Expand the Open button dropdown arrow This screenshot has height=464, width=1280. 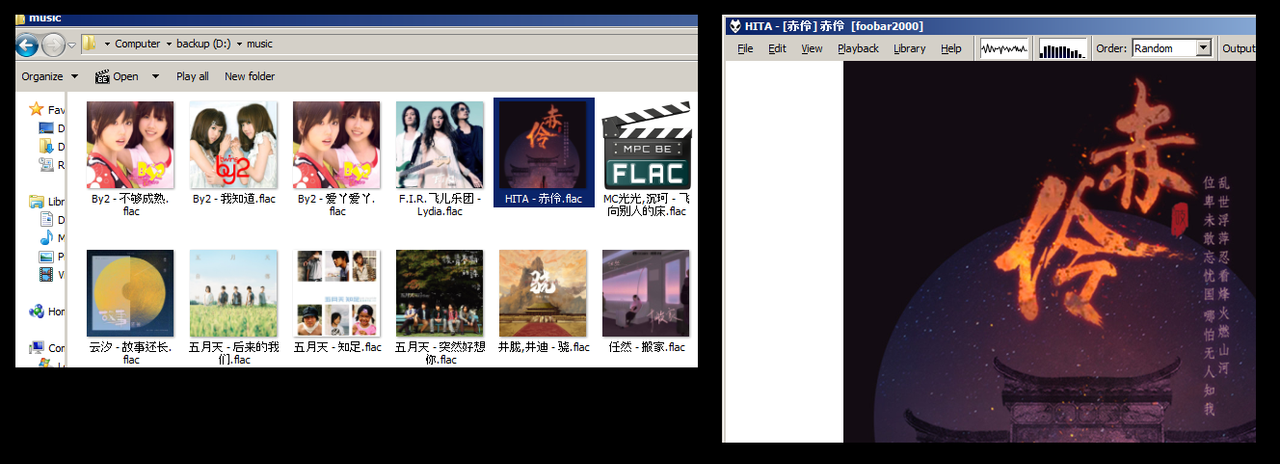(x=155, y=76)
